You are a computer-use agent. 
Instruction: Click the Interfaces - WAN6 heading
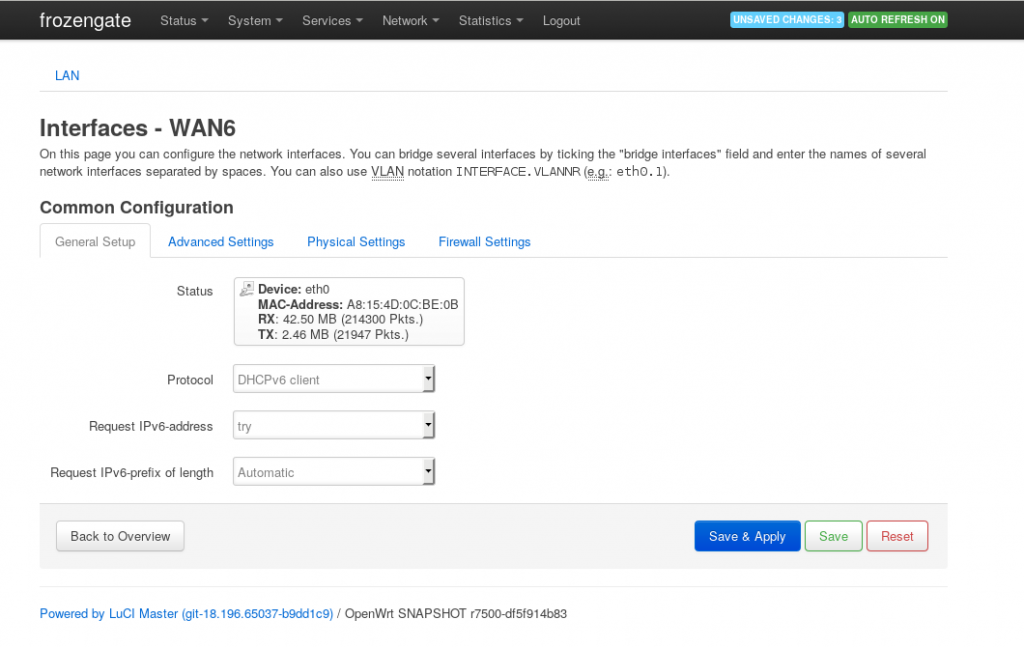point(137,128)
